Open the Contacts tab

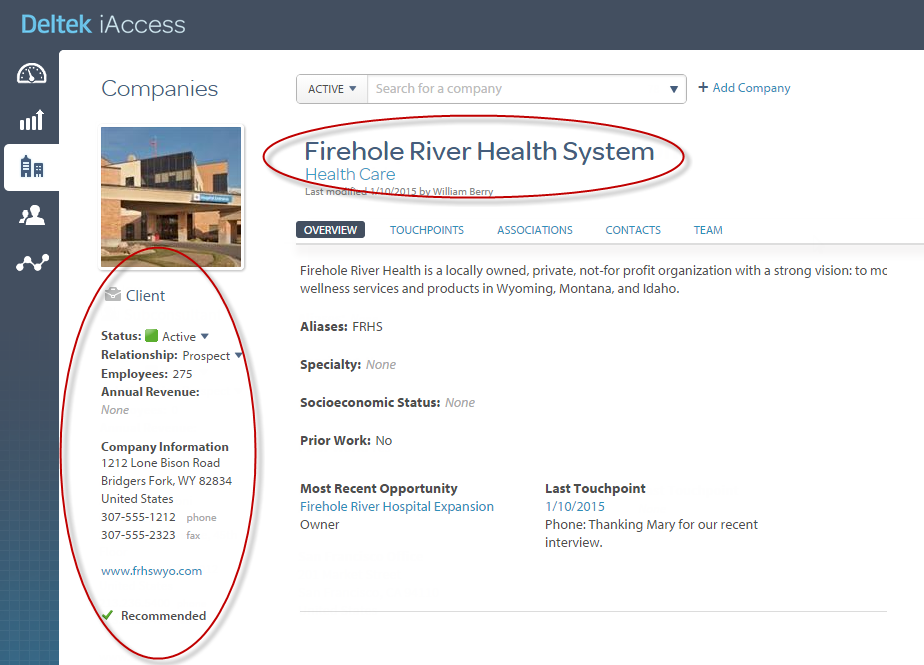click(633, 230)
